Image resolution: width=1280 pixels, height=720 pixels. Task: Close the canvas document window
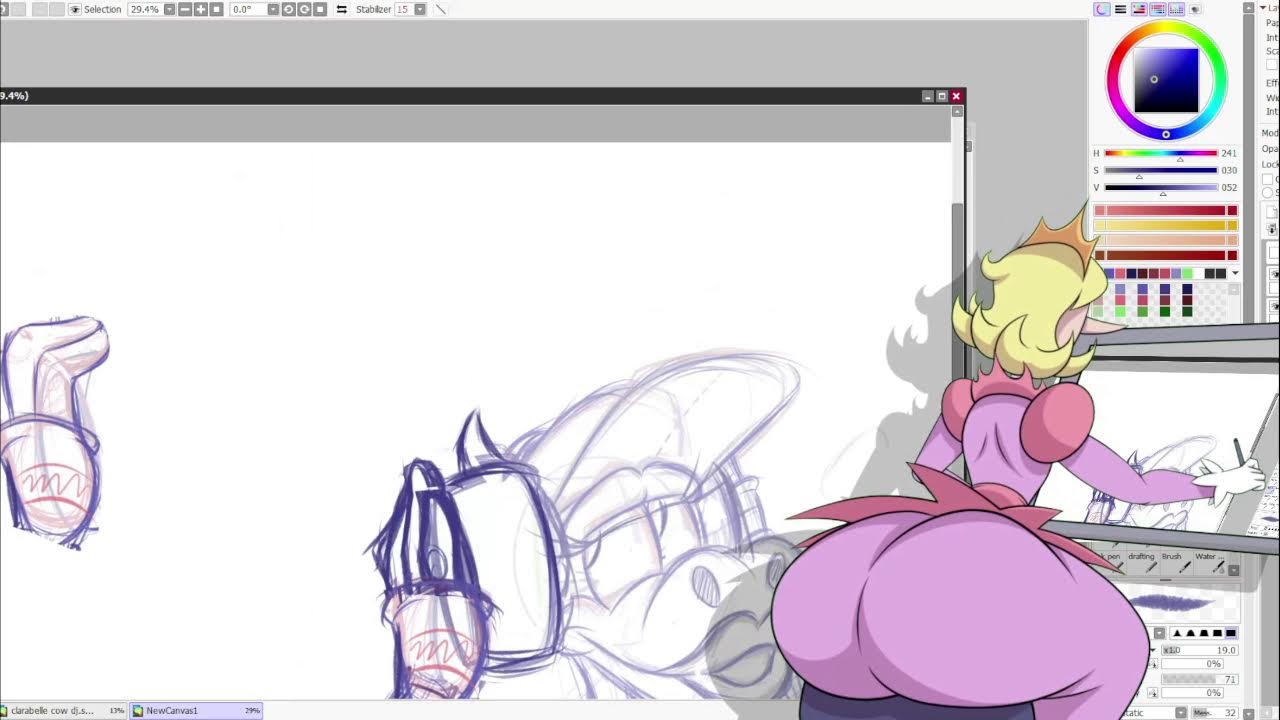[x=956, y=96]
